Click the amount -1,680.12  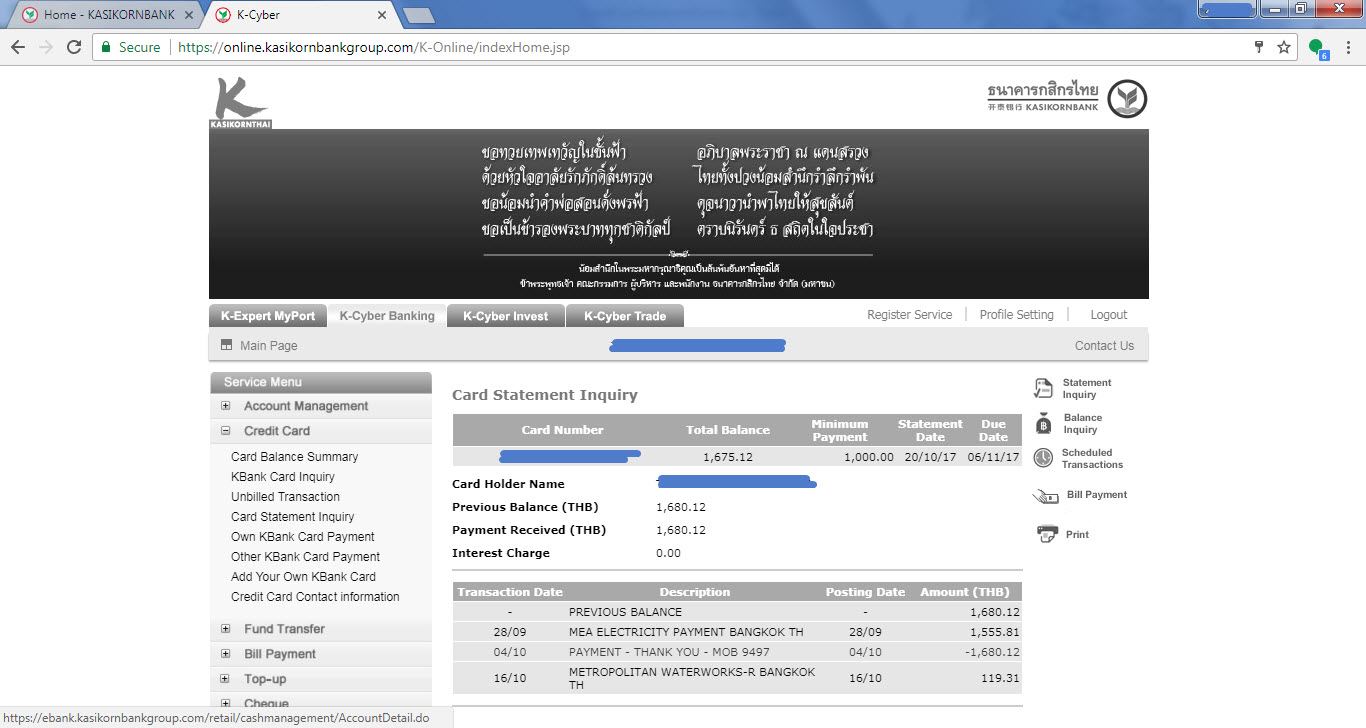[x=993, y=652]
